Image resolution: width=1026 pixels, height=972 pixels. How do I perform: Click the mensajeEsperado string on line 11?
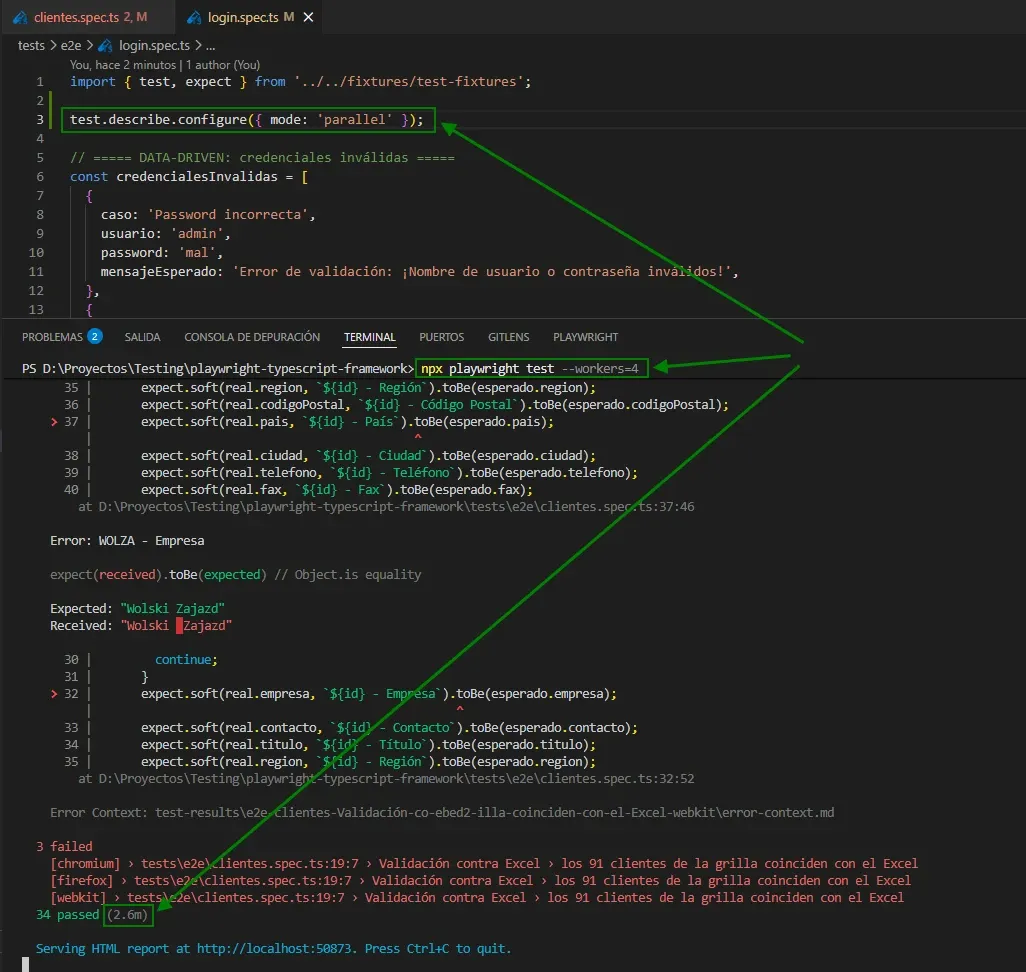482,272
